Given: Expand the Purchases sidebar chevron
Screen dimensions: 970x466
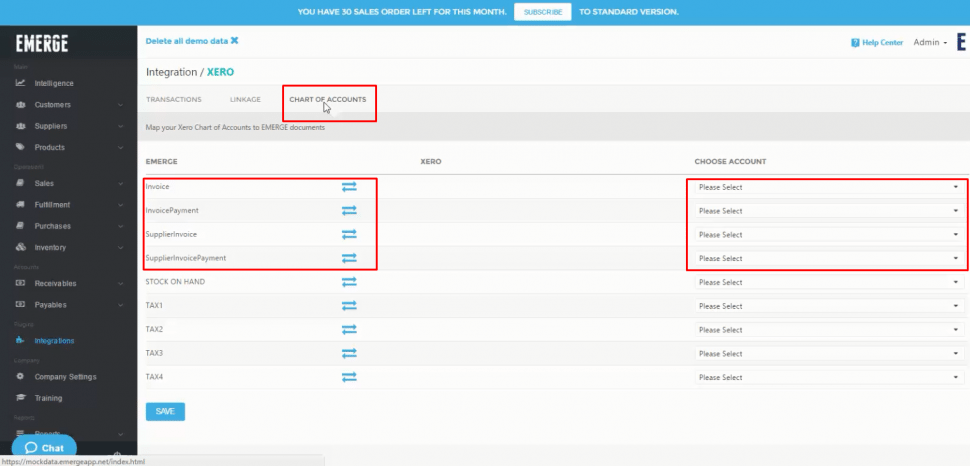Looking at the screenshot, I should [x=121, y=226].
